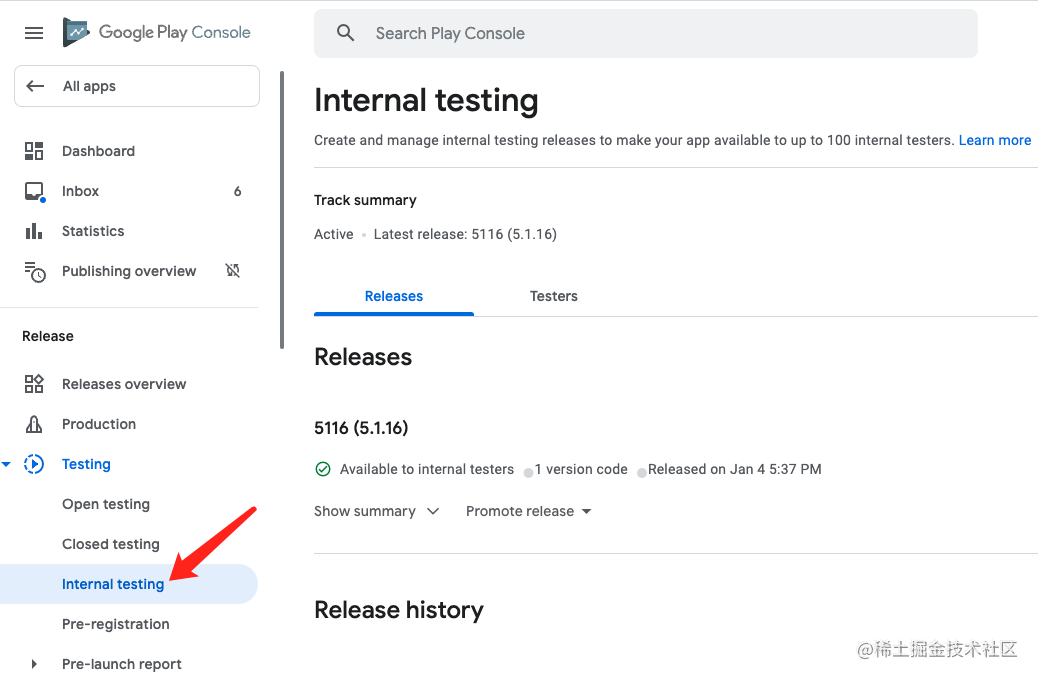This screenshot has width=1038, height=680.
Task: Click the Show summary button
Action: point(377,511)
